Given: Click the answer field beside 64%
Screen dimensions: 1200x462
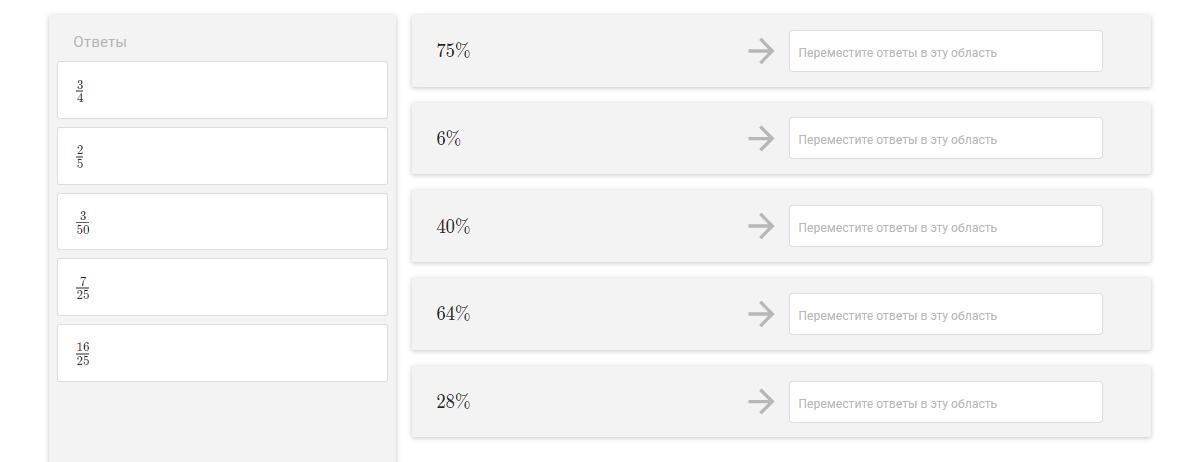Looking at the screenshot, I should click(945, 314).
